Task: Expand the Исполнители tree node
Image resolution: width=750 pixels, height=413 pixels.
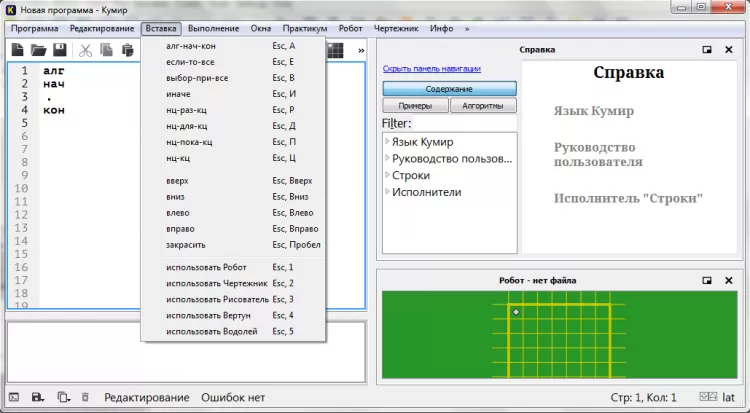Action: [x=387, y=191]
